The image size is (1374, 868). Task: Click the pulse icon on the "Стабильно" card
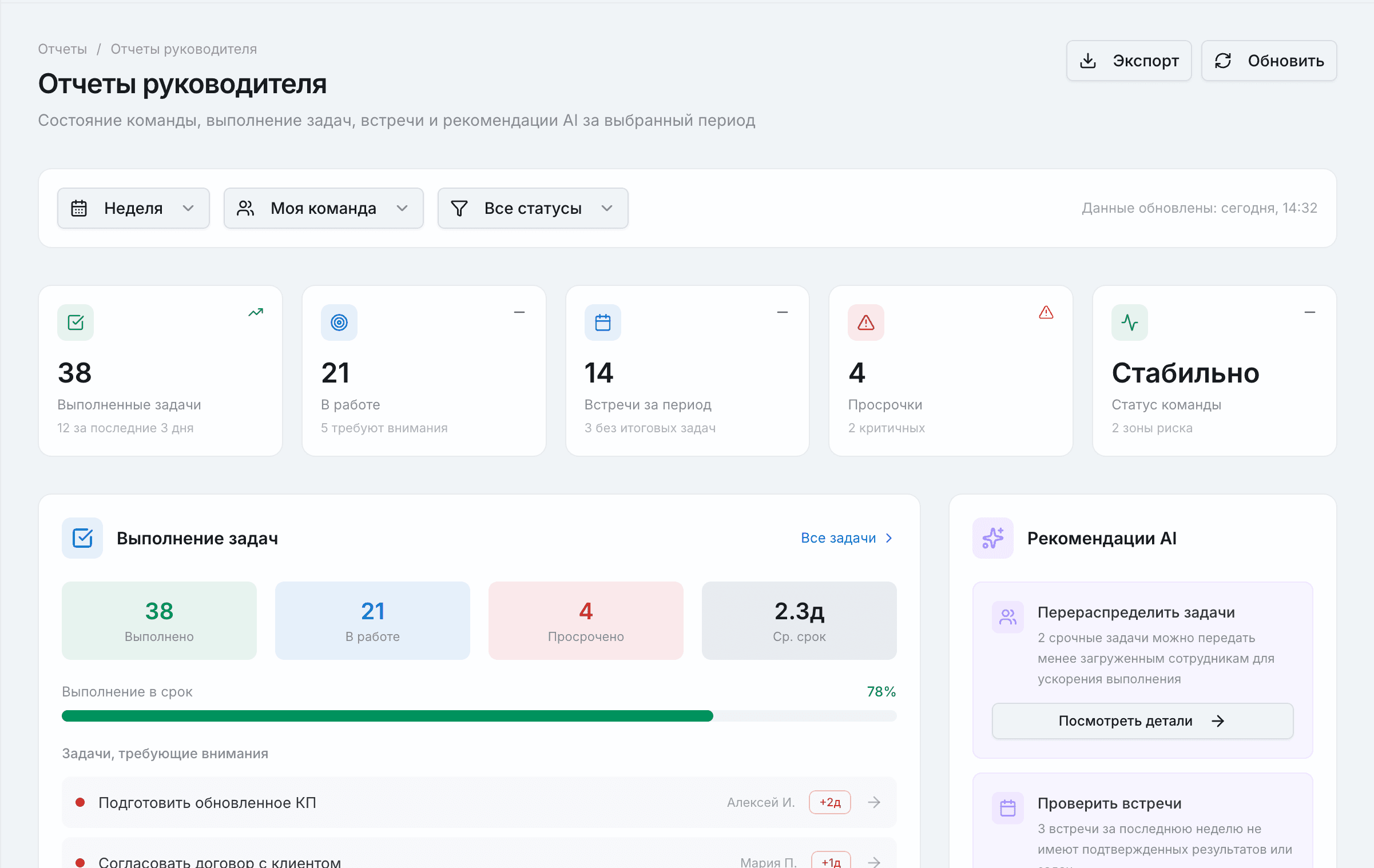pyautogui.click(x=1129, y=322)
